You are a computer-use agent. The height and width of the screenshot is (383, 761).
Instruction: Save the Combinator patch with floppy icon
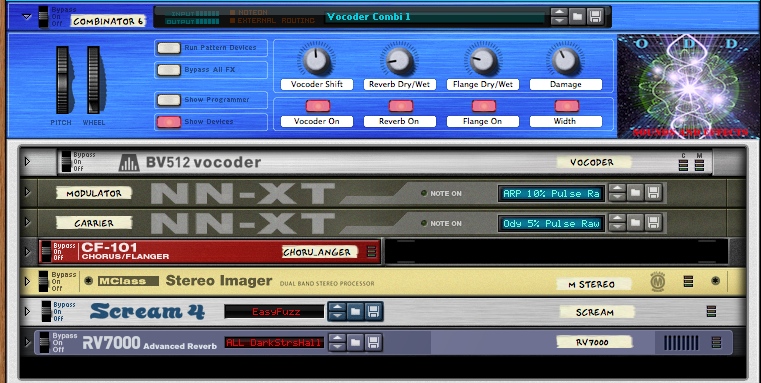point(595,17)
